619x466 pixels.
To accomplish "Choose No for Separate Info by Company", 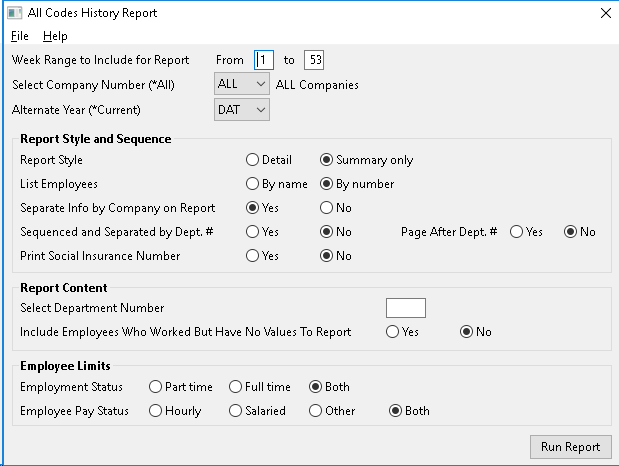I will pos(336,208).
